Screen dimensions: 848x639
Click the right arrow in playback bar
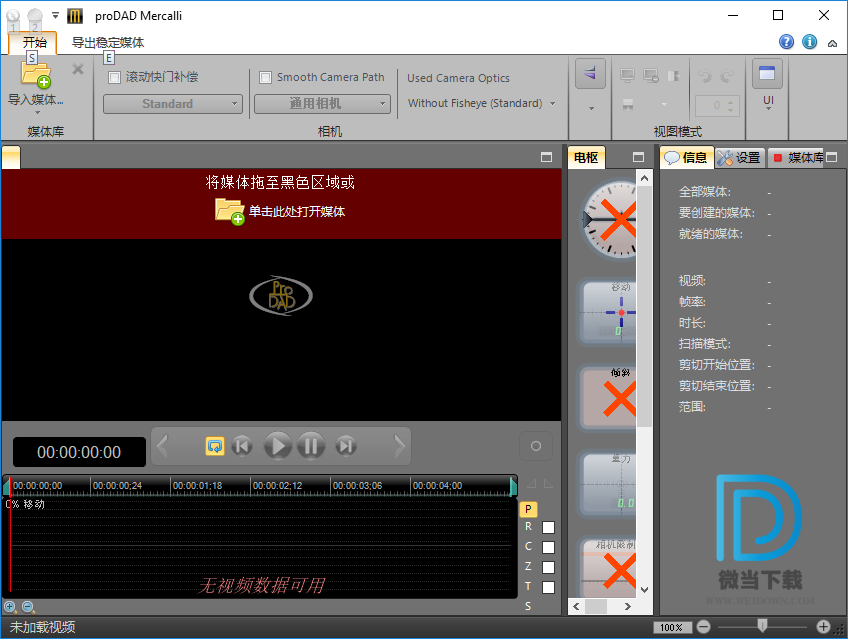pos(399,446)
